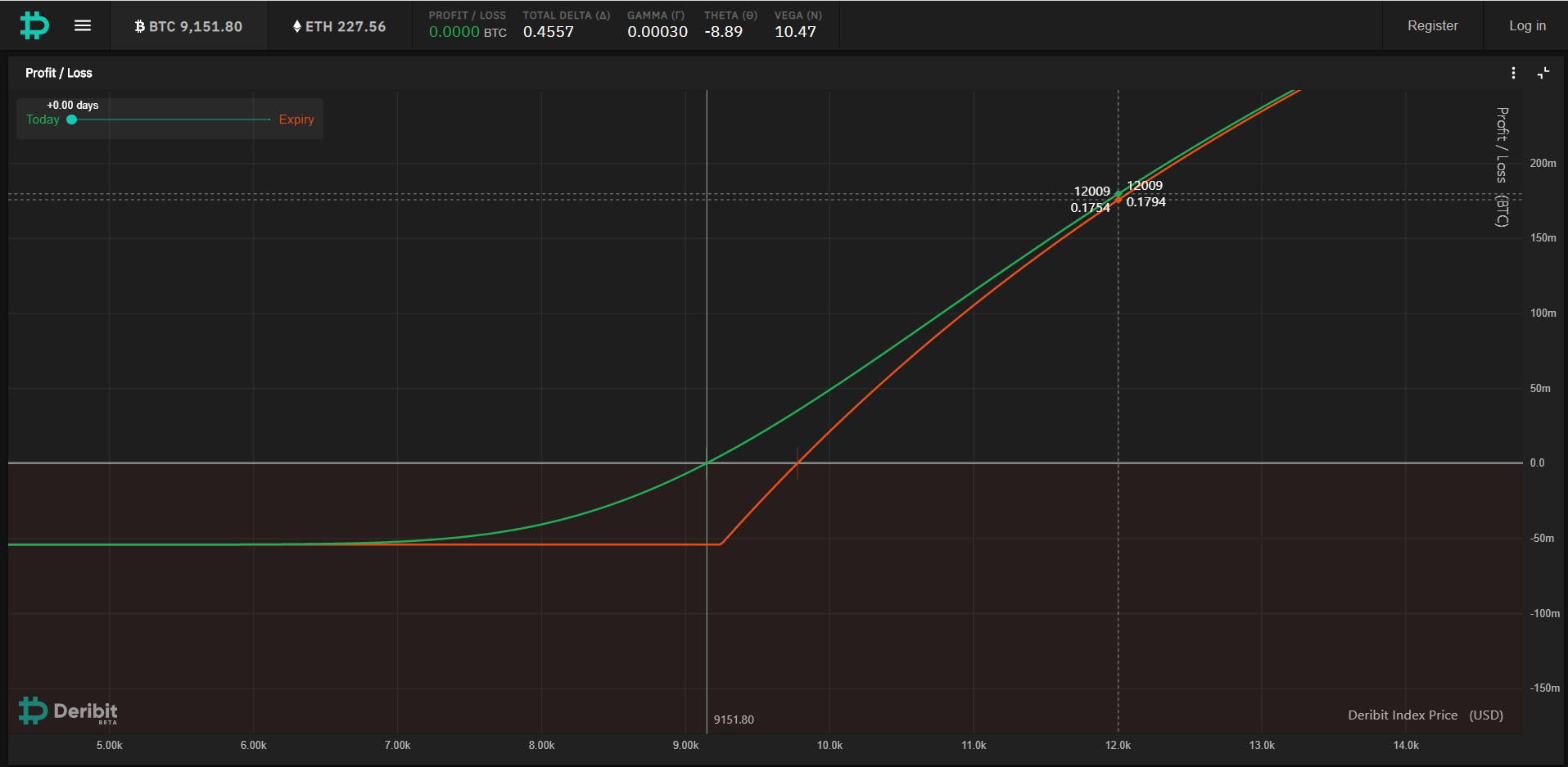The height and width of the screenshot is (767, 1568).
Task: Click the green marker at 12009 0.1794
Action: tap(1118, 194)
